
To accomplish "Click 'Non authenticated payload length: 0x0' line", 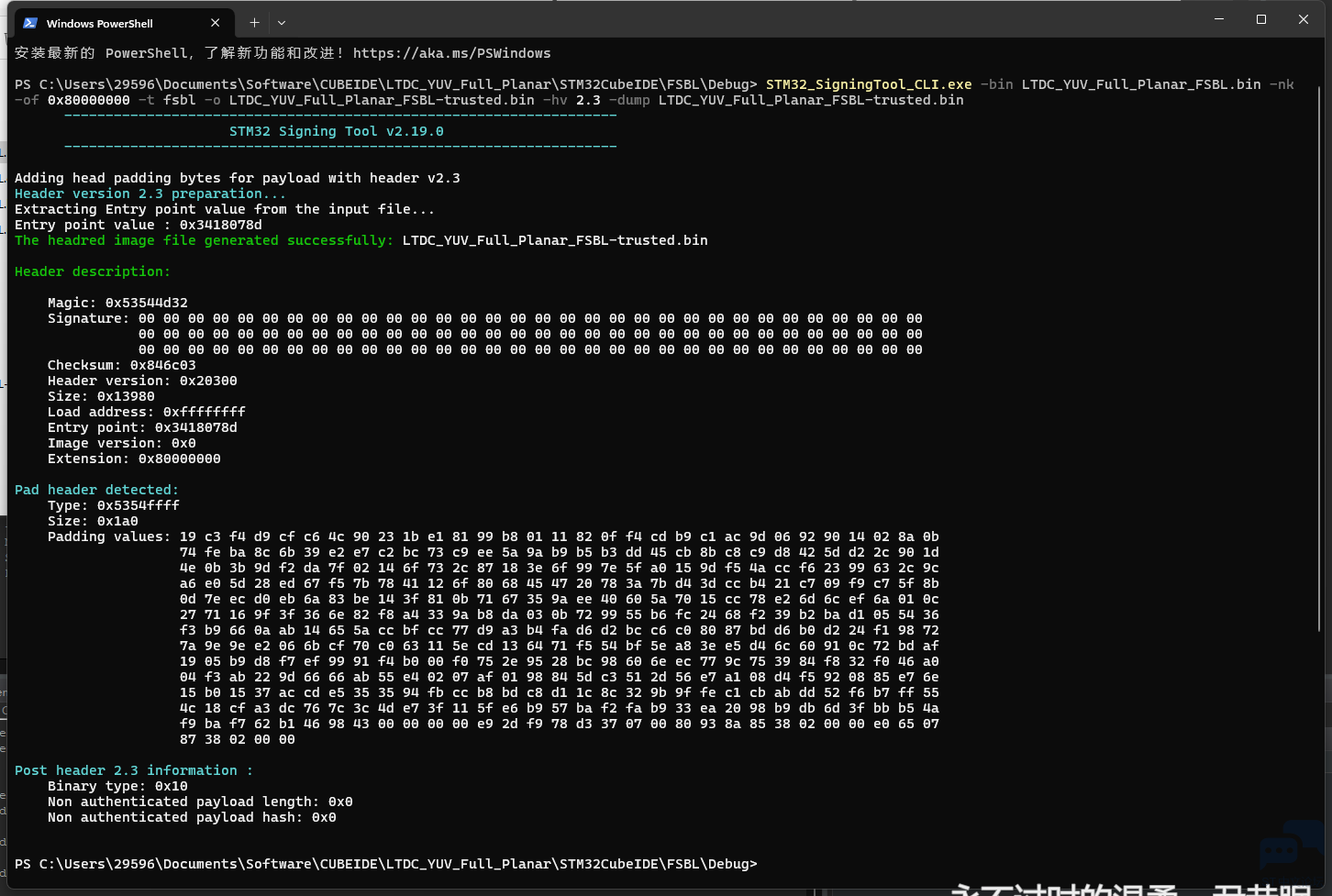I will click(x=200, y=802).
